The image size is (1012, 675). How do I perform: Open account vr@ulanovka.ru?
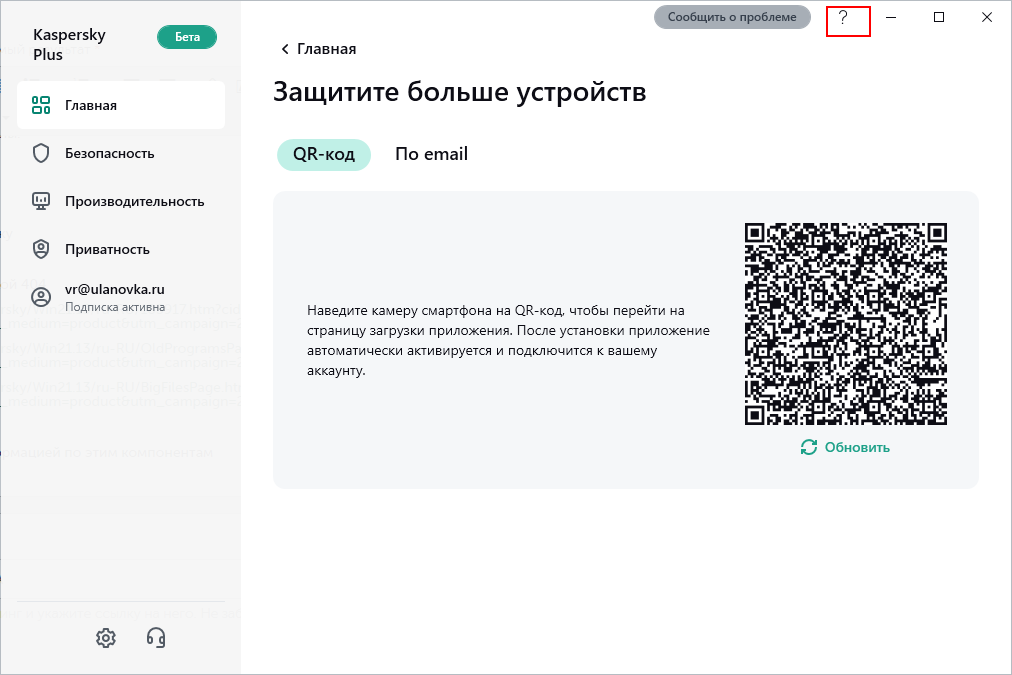tap(115, 289)
